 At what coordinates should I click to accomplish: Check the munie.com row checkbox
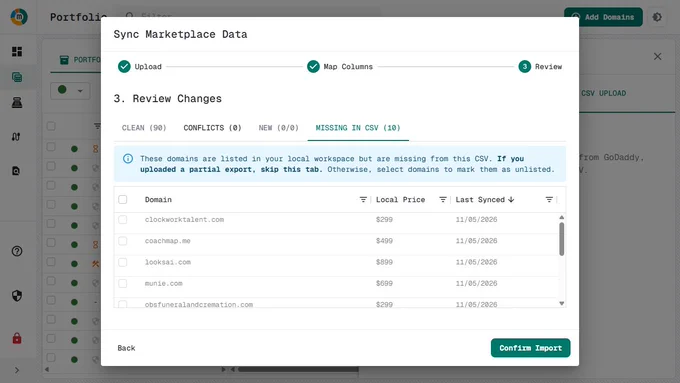coord(123,283)
